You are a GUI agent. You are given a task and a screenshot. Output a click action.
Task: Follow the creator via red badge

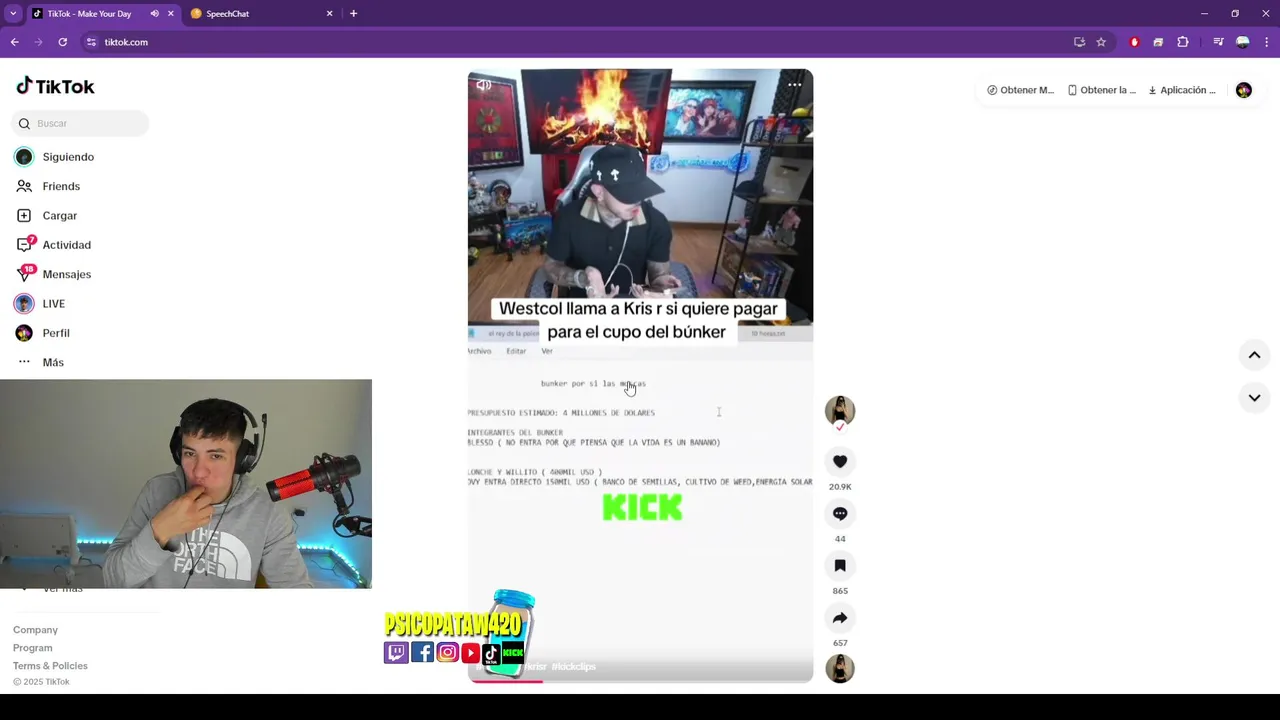840,427
